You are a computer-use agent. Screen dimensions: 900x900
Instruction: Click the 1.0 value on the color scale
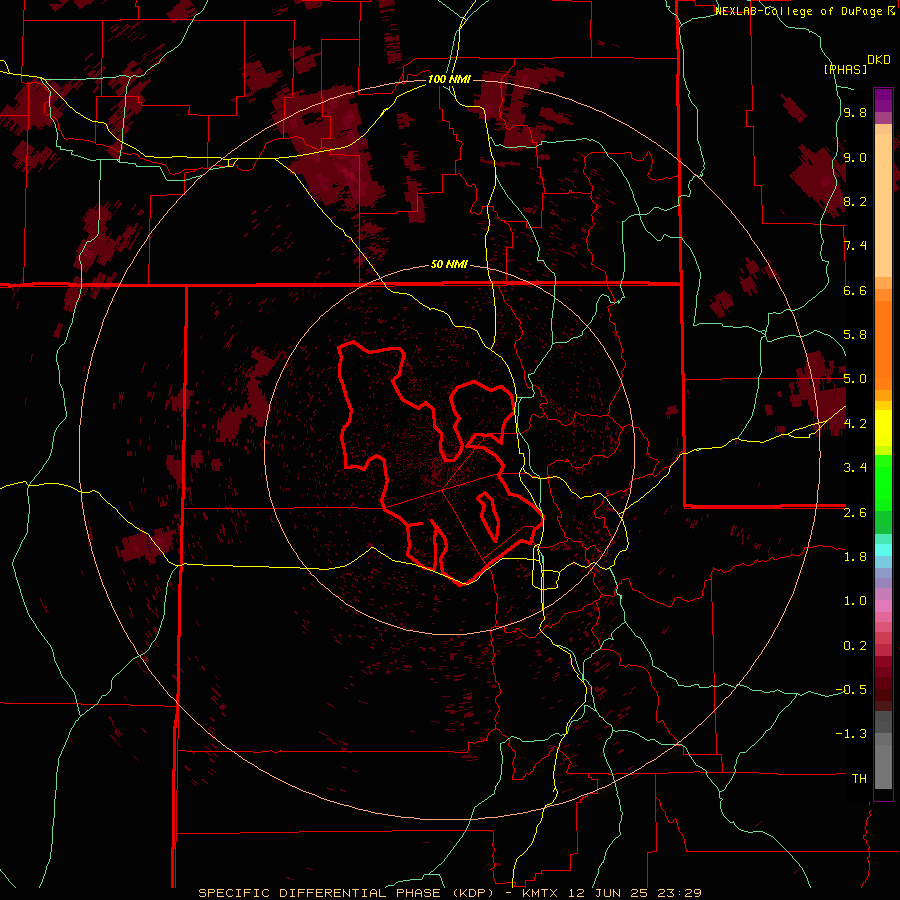pos(855,601)
